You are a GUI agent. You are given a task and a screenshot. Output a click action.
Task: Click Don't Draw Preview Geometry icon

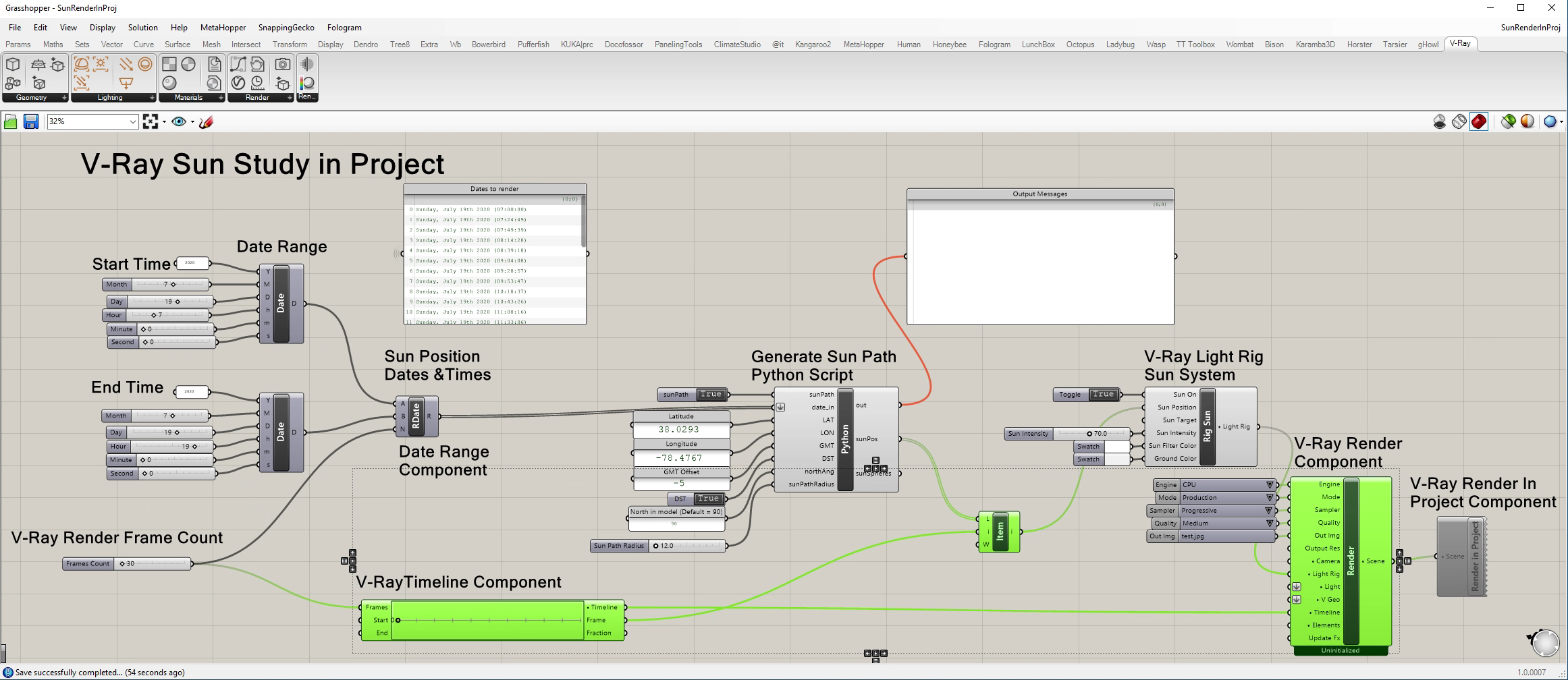coord(1439,121)
